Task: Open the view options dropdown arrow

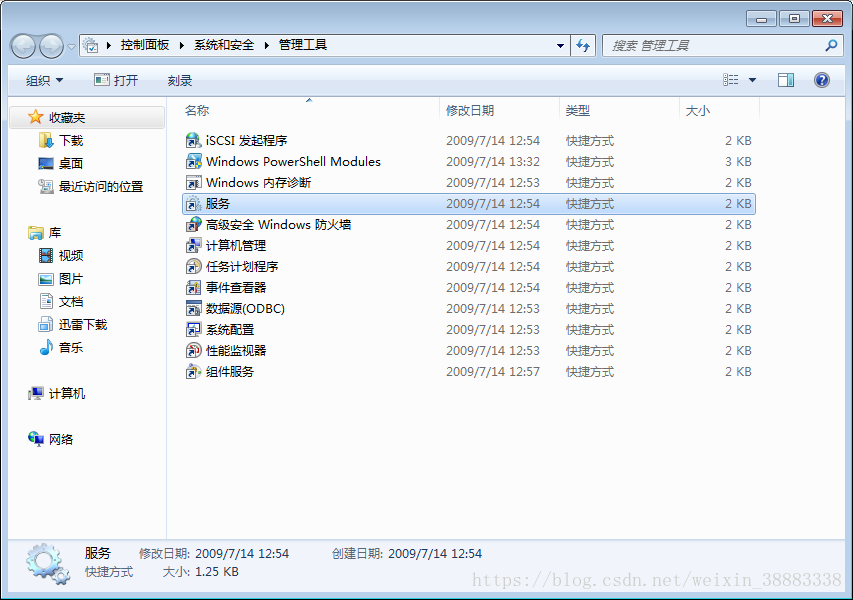Action: pos(752,81)
